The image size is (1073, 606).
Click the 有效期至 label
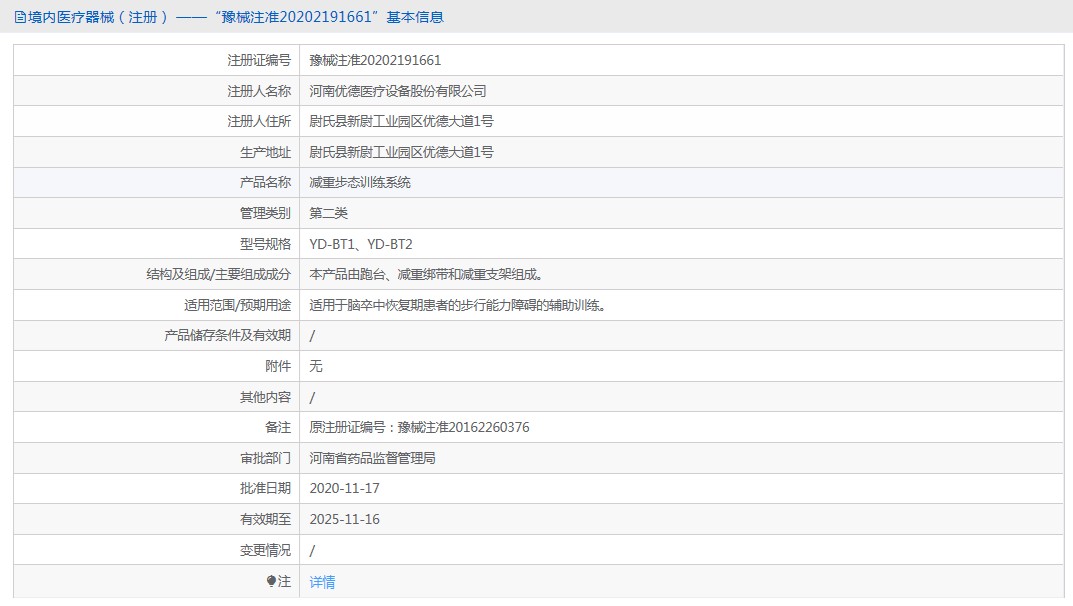[265, 519]
